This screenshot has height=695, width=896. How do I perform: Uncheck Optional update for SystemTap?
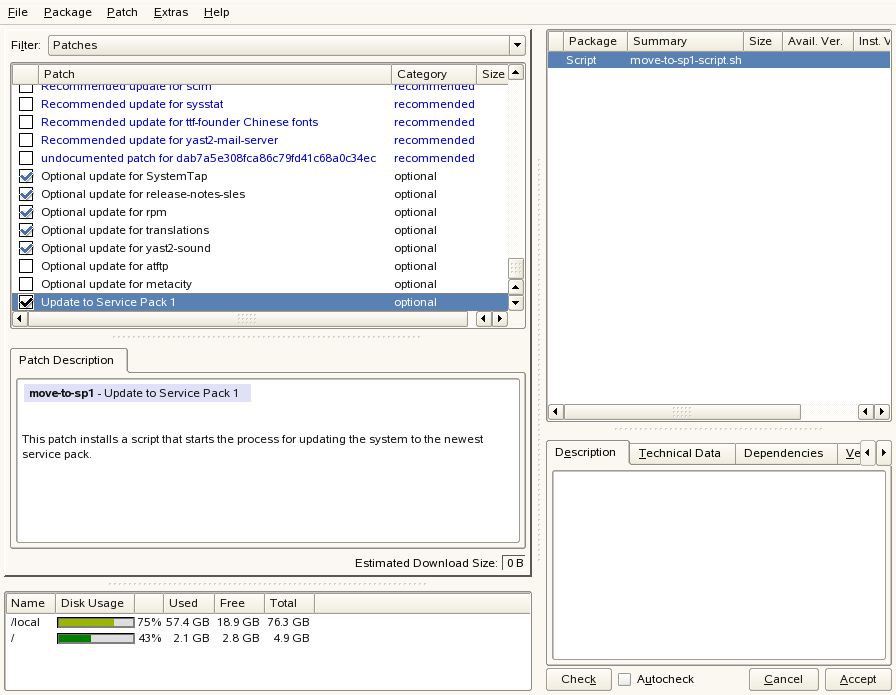[x=26, y=176]
